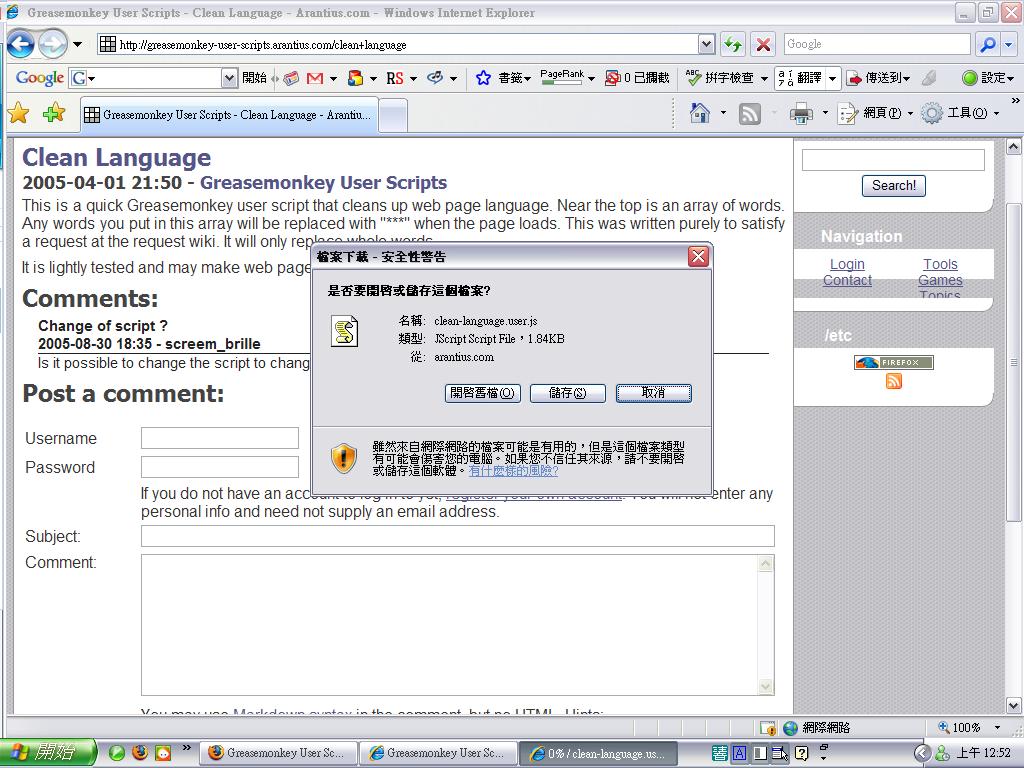The height and width of the screenshot is (768, 1024).
Task: Open the zoom level 100% dropdown
Action: coord(997,728)
